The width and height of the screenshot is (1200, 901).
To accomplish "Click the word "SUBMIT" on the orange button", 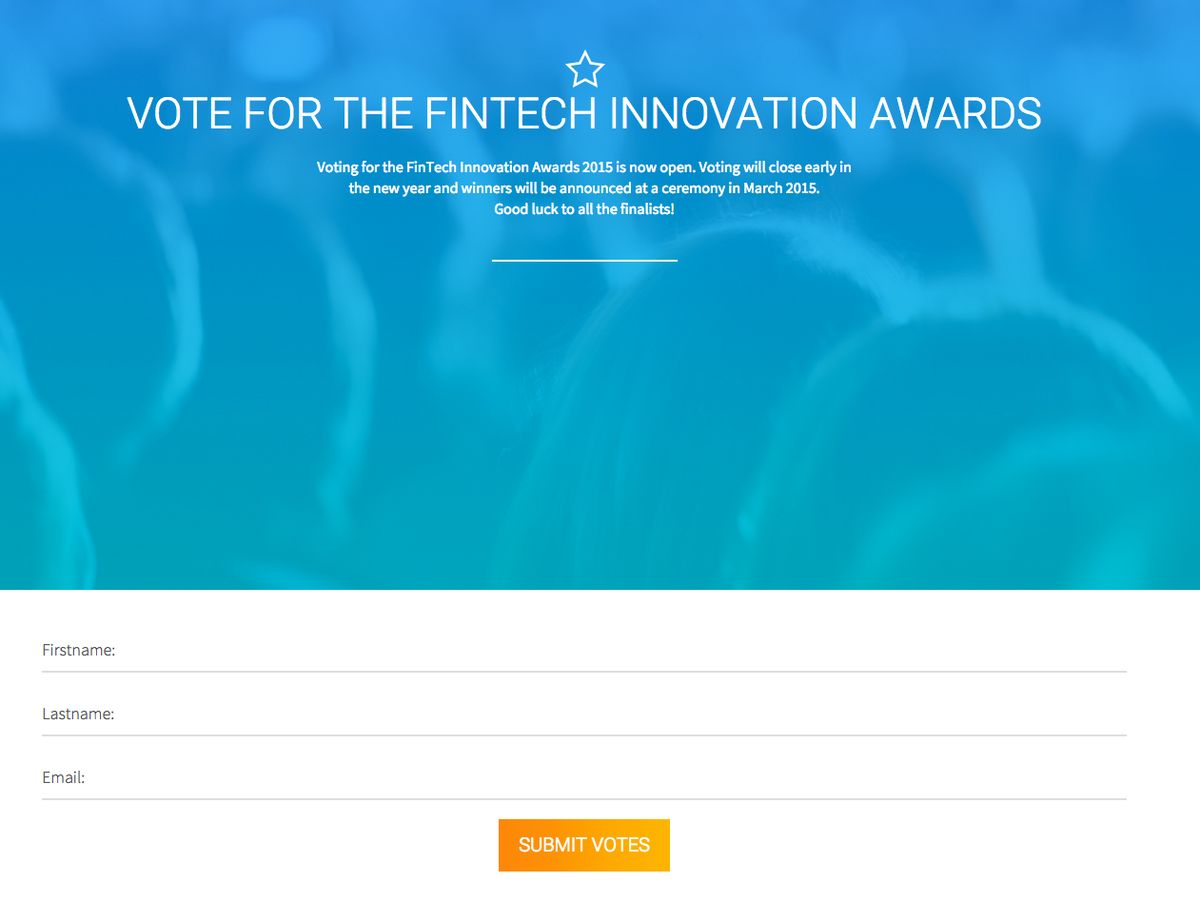I will click(552, 845).
